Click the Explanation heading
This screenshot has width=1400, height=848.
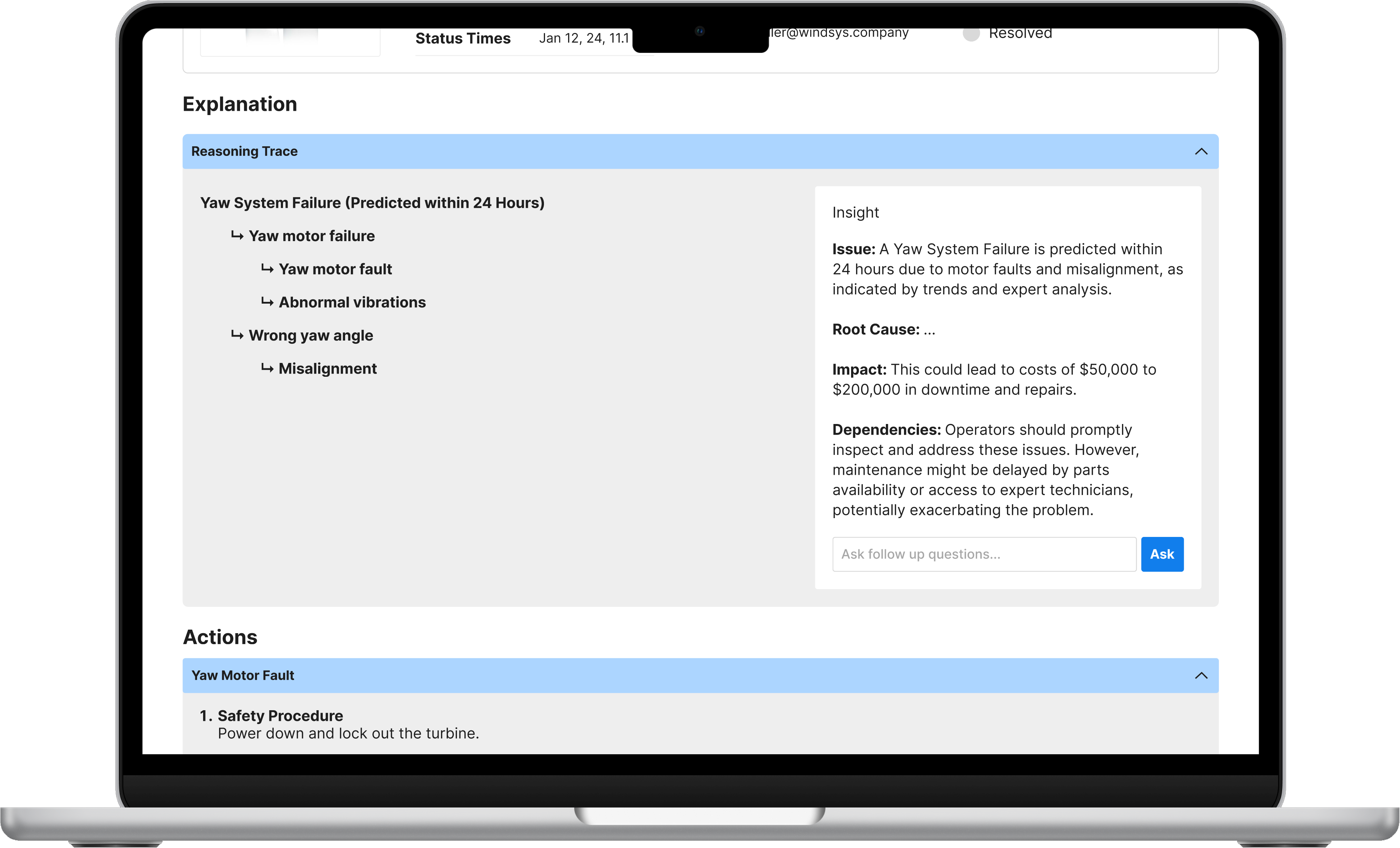240,104
